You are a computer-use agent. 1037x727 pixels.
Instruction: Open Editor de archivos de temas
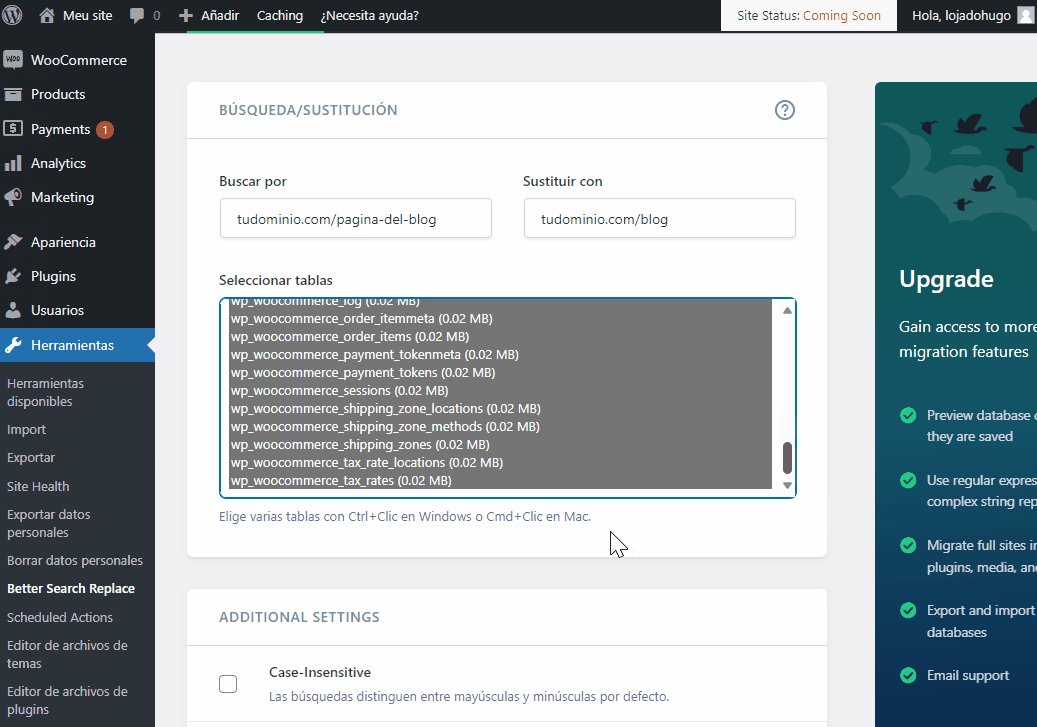coord(67,654)
